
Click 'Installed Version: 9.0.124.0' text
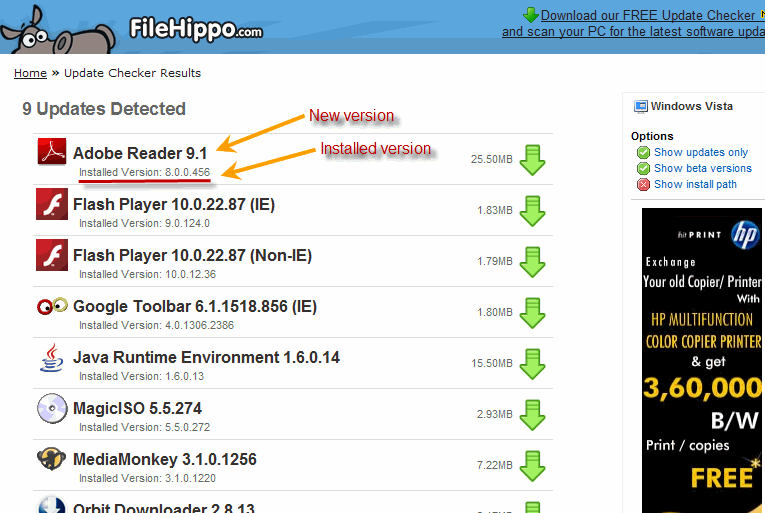point(144,223)
